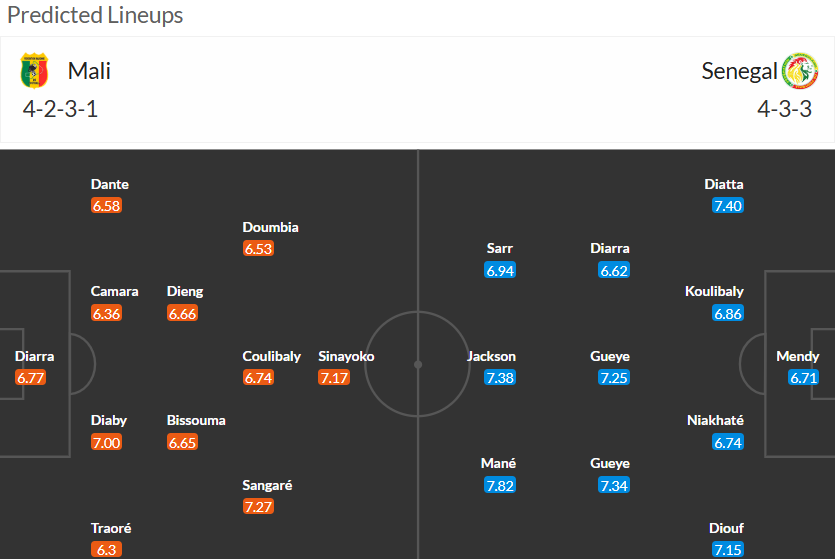
Task: Click Sangaré's 7.27 rating badge
Action: [258, 506]
